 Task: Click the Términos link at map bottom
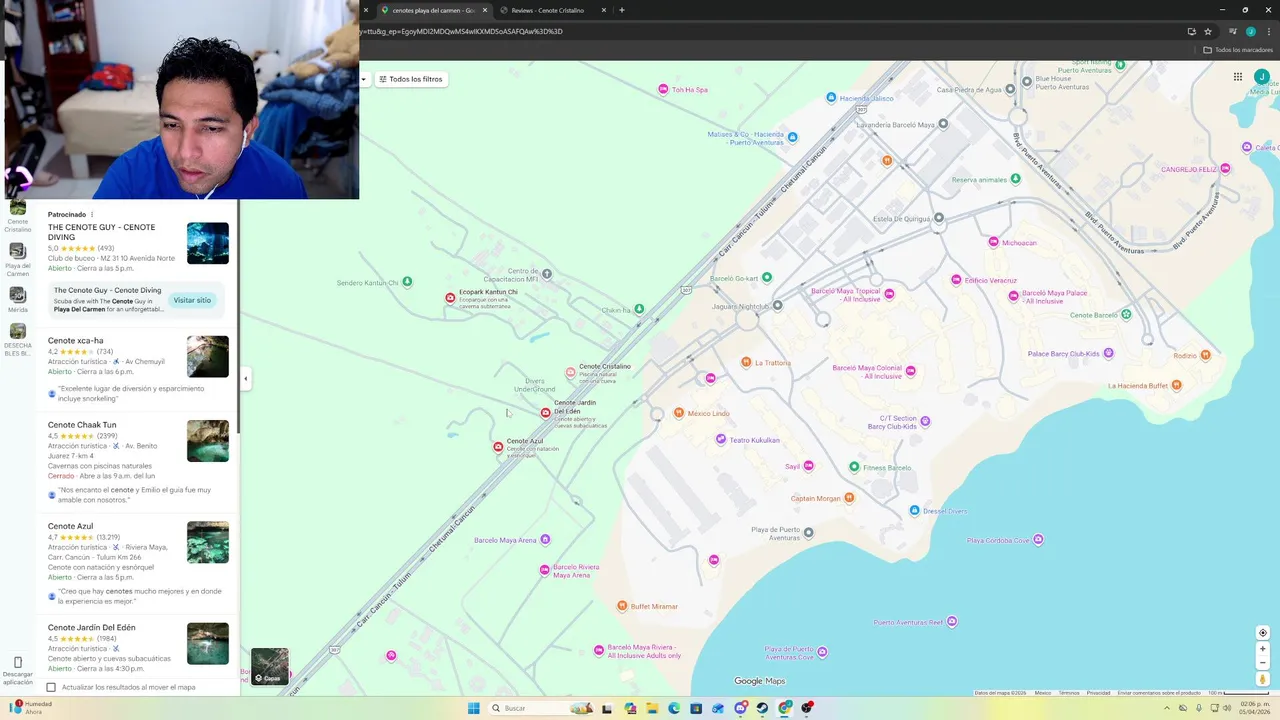click(1069, 693)
